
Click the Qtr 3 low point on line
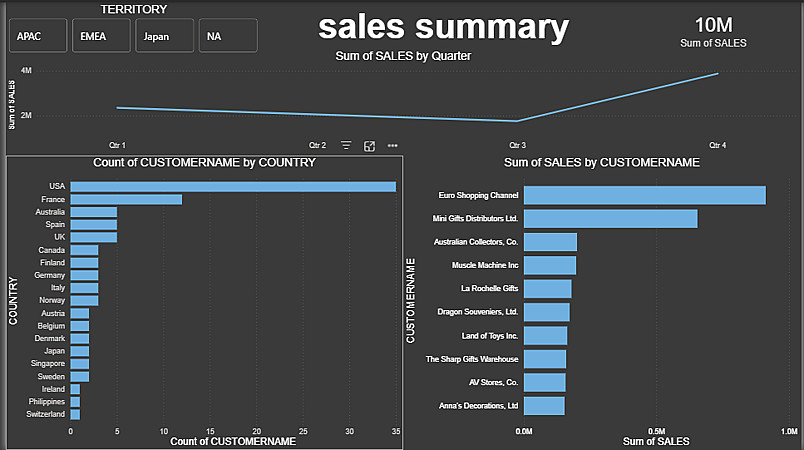coord(517,121)
